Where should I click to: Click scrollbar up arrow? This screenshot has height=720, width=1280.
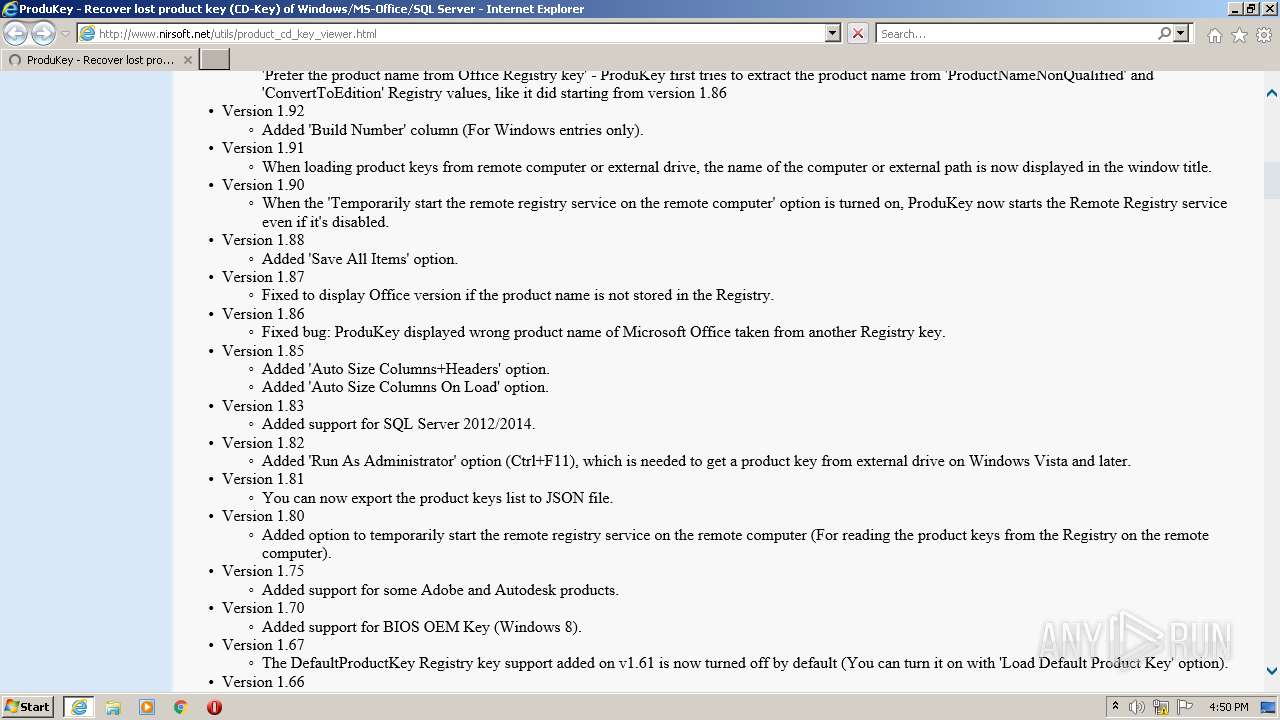pos(1271,93)
